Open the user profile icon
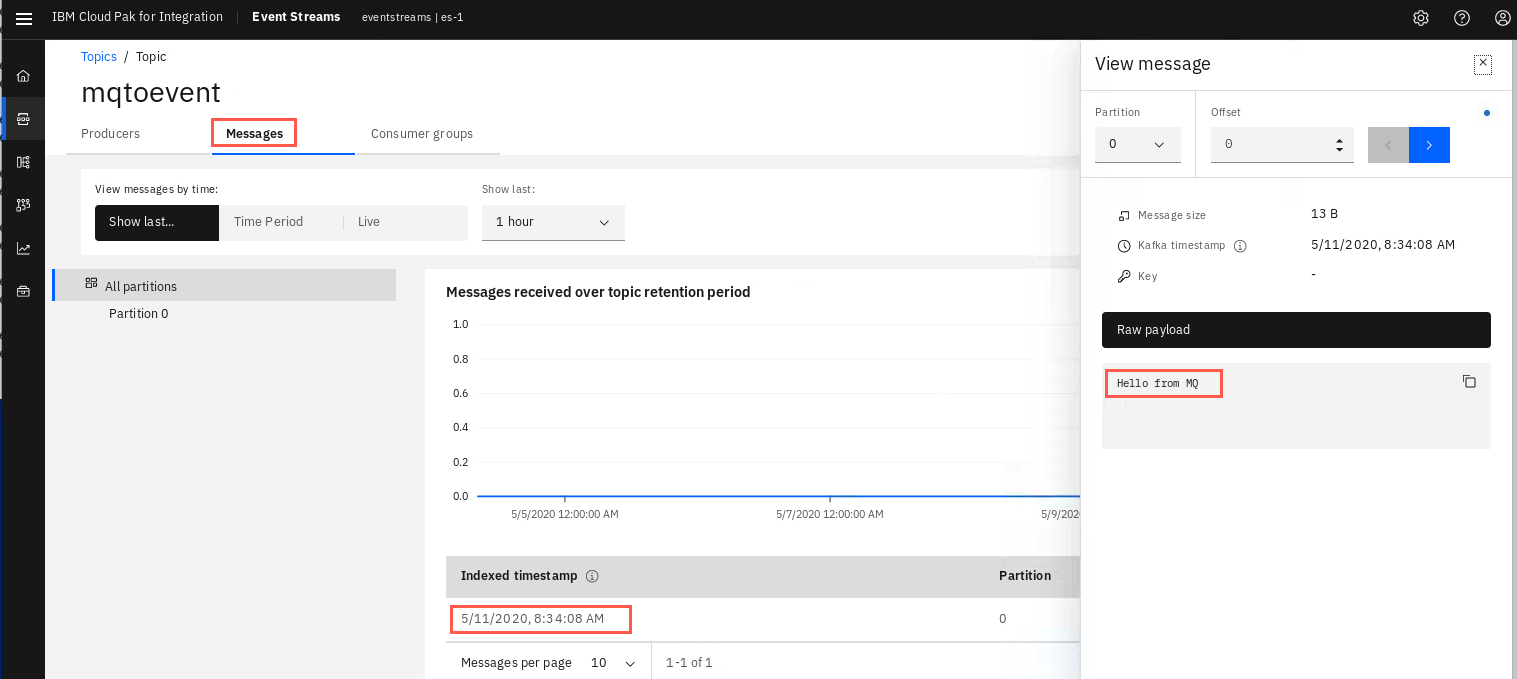The width and height of the screenshot is (1517, 679). [x=1502, y=18]
